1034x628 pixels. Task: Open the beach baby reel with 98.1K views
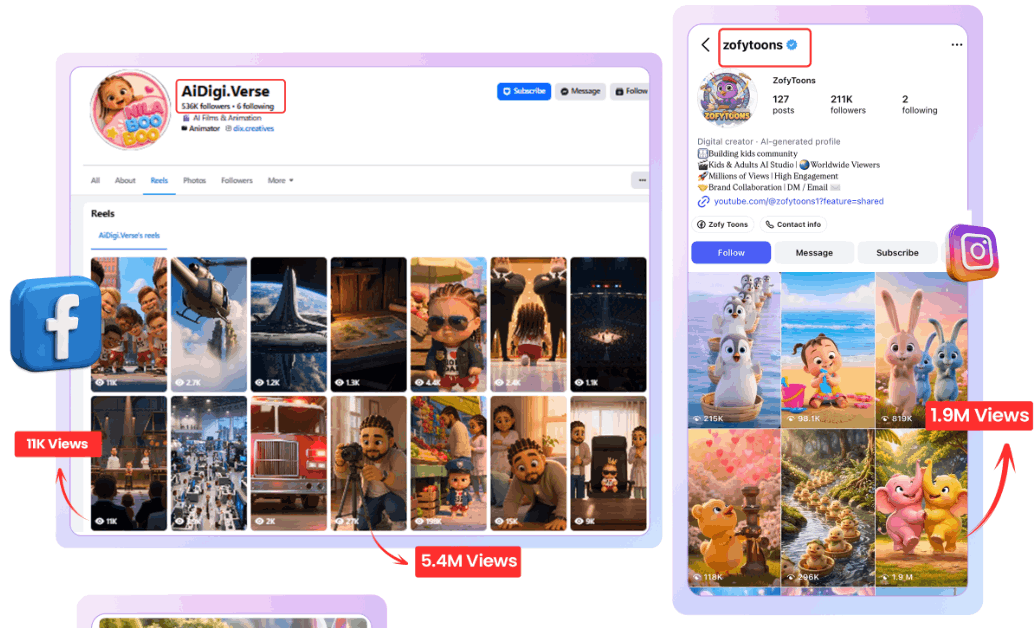click(828, 350)
